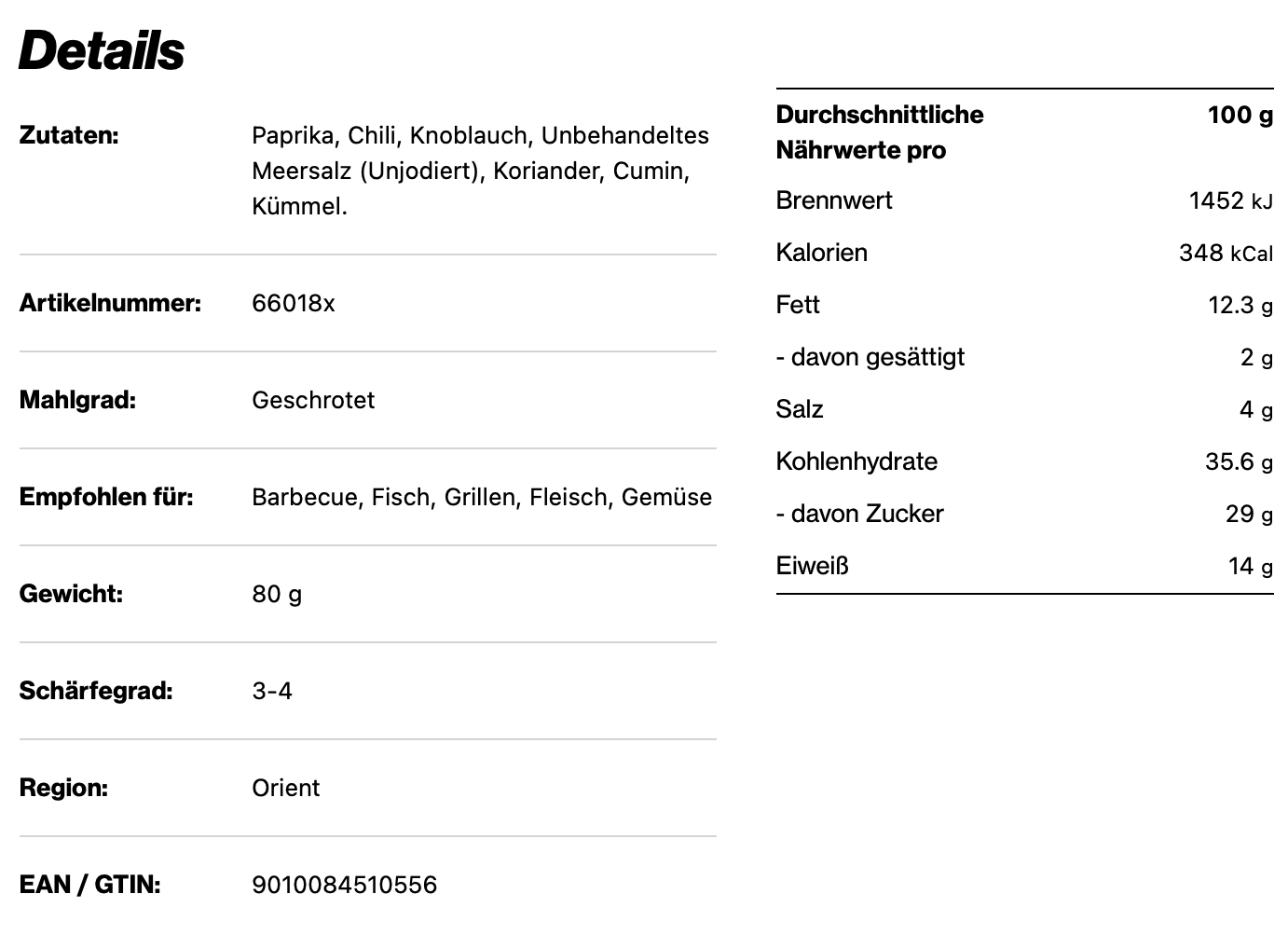Click the Fett value 12.3 g
This screenshot has height=949, width=1288.
(x=1240, y=305)
